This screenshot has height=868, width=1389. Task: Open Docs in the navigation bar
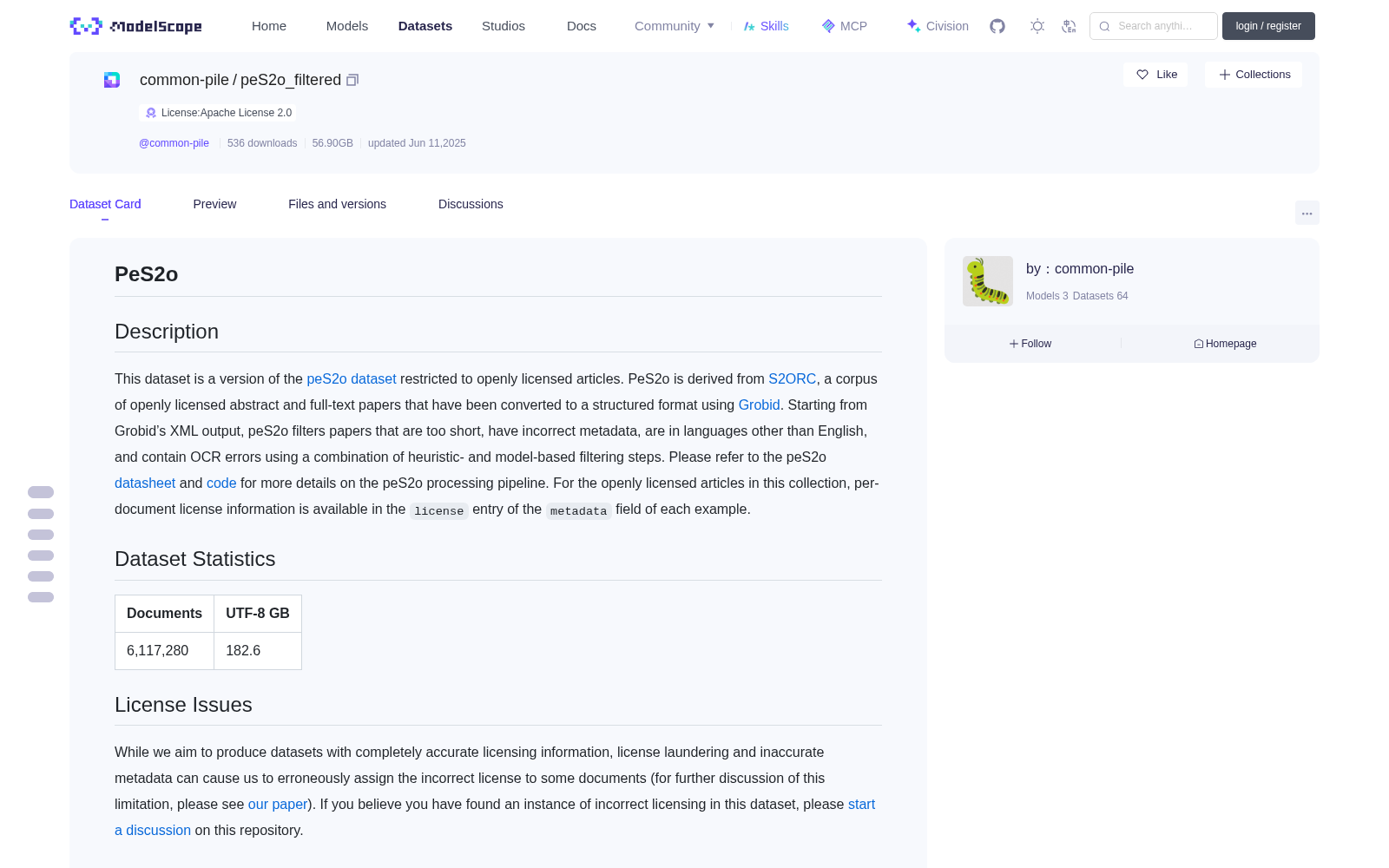pos(582,26)
